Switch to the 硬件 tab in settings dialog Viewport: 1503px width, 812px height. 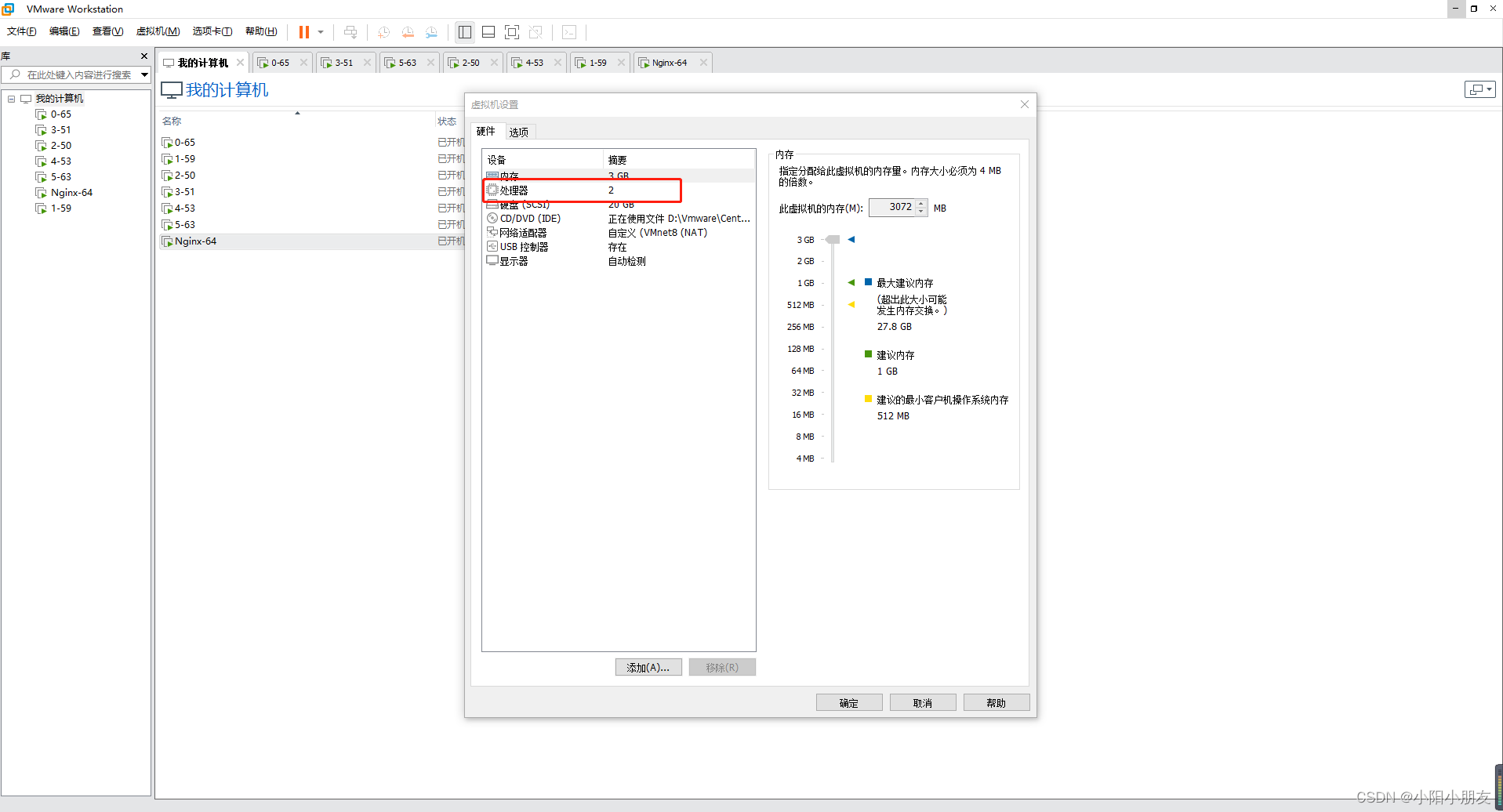pyautogui.click(x=486, y=131)
